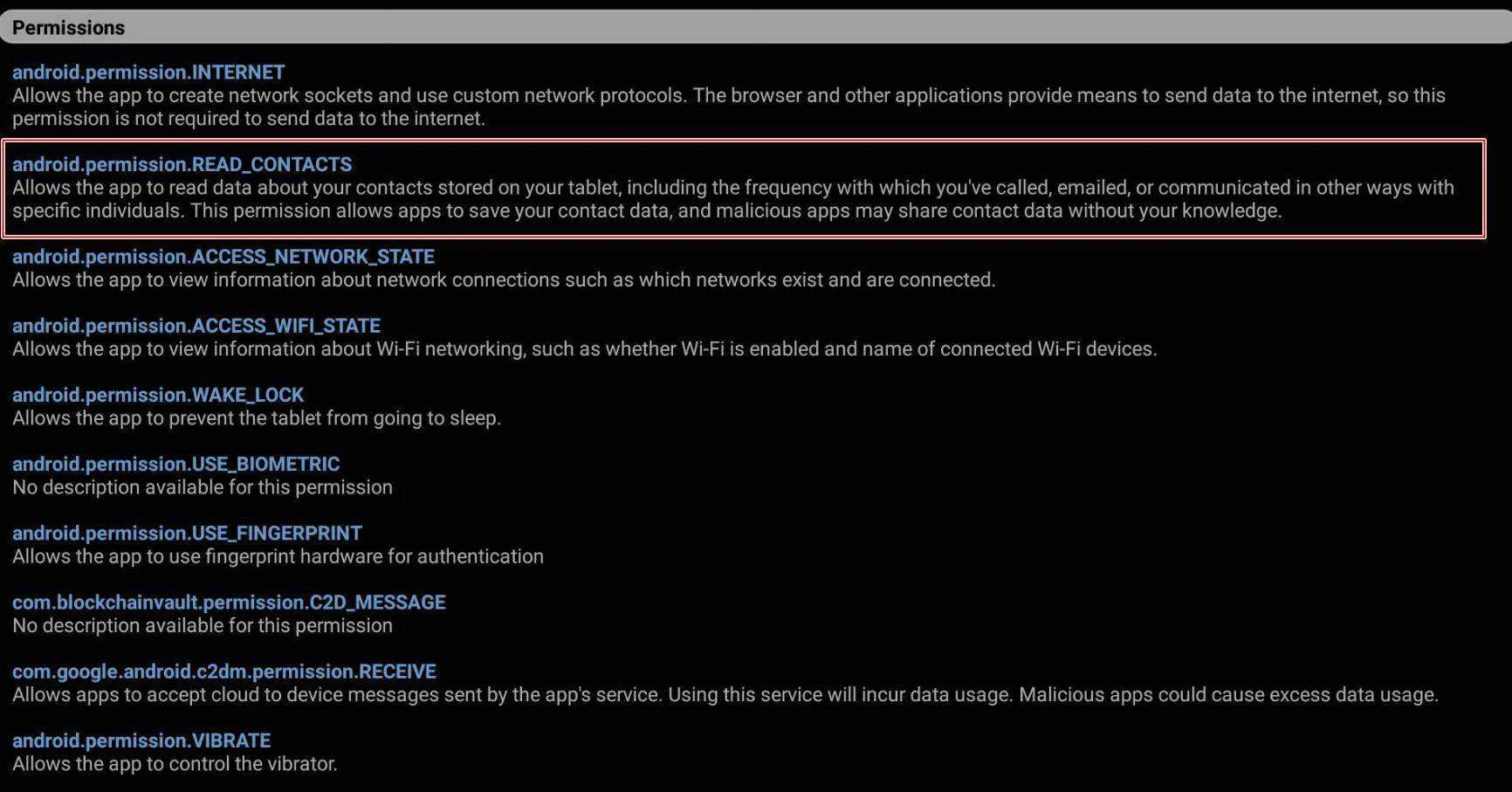Viewport: 1512px width, 792px height.
Task: Open the android.permission.INTERNET permission link
Action: pyautogui.click(x=148, y=72)
